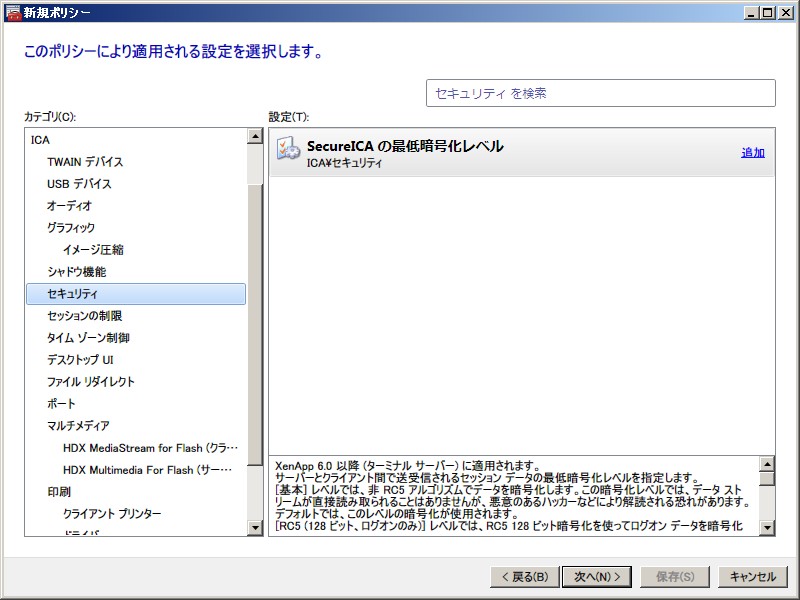Select the グラフィック category
This screenshot has height=600, width=800.
pos(71,228)
